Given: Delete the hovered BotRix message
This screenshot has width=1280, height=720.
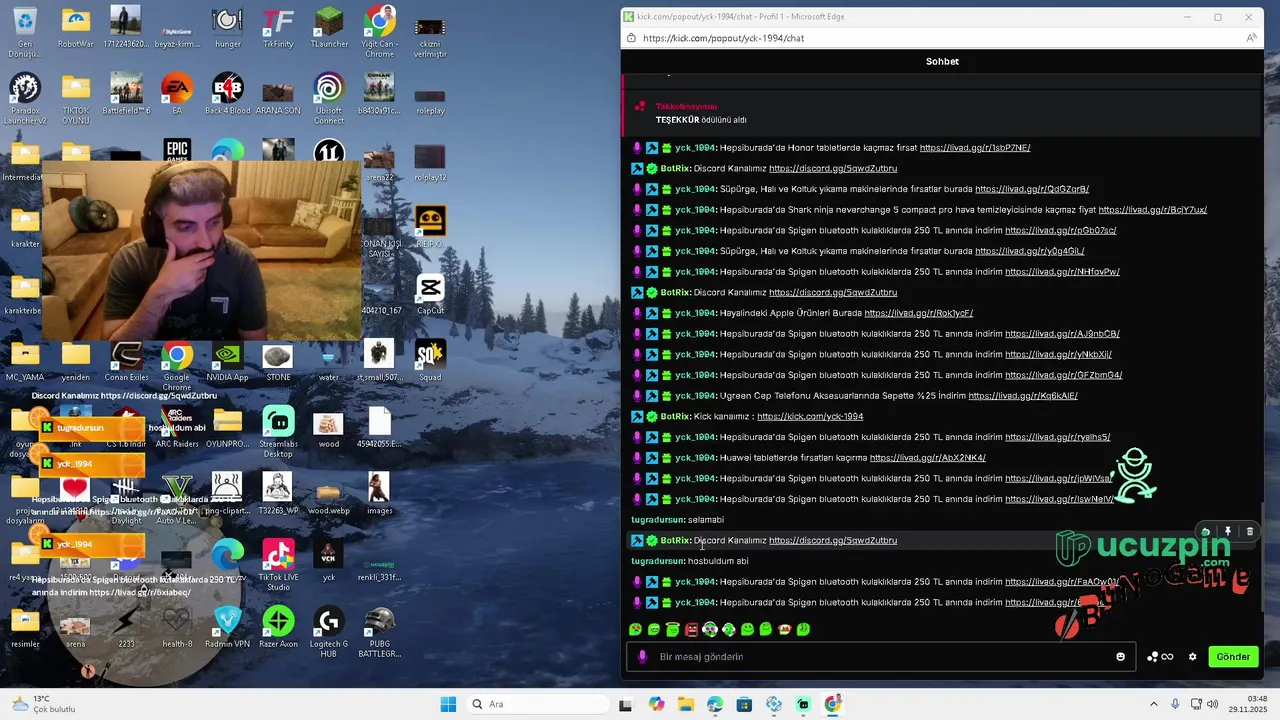Looking at the screenshot, I should (1249, 532).
